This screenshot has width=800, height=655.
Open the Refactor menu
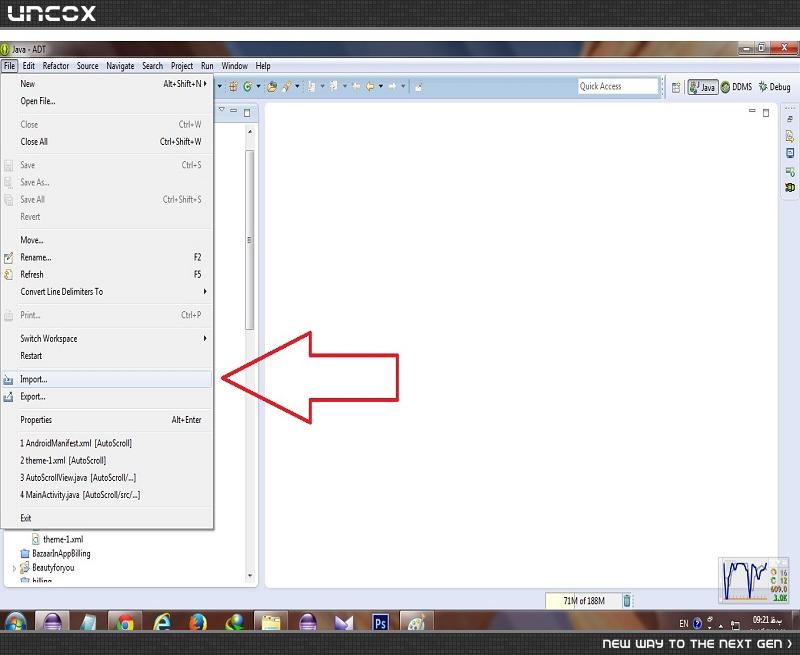click(x=56, y=66)
